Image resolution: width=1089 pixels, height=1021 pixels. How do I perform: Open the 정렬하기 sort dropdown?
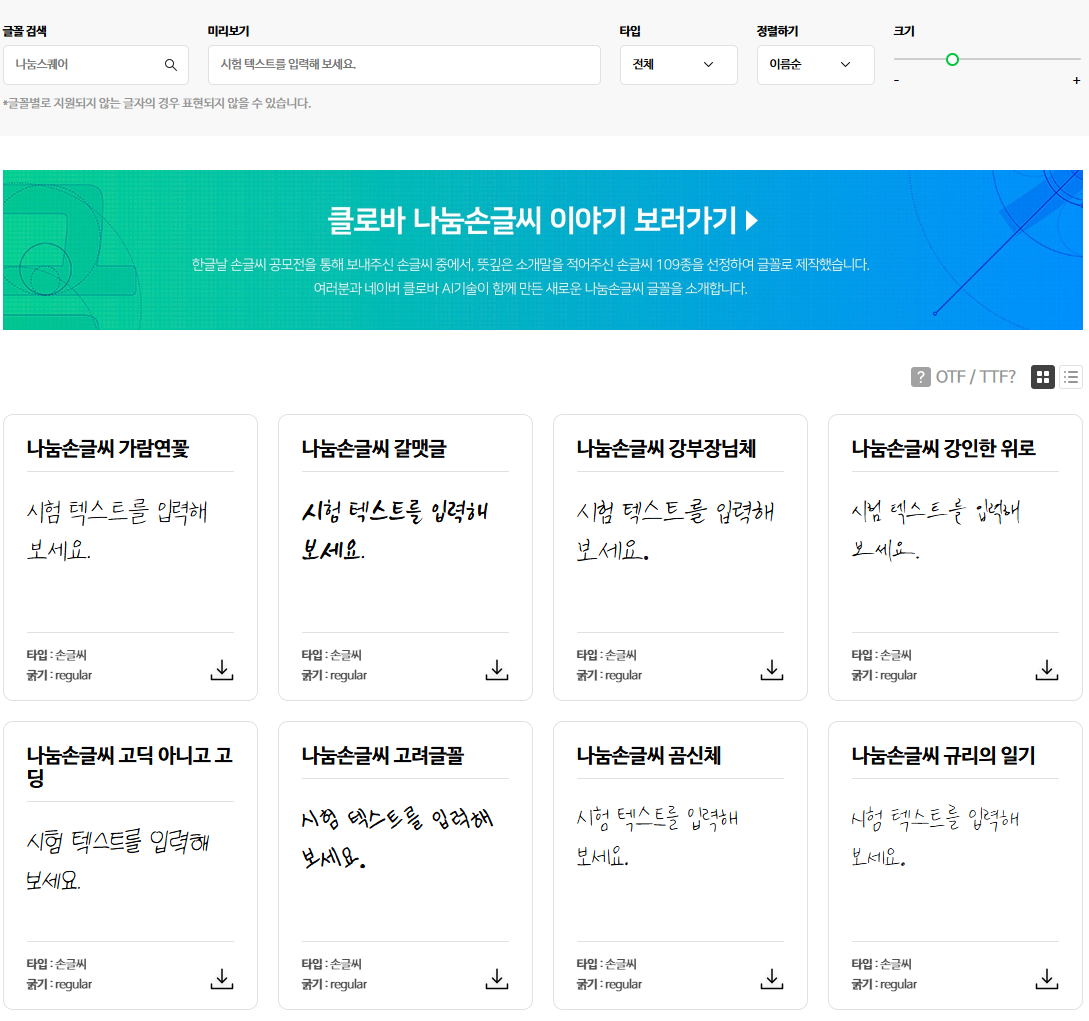click(x=815, y=64)
